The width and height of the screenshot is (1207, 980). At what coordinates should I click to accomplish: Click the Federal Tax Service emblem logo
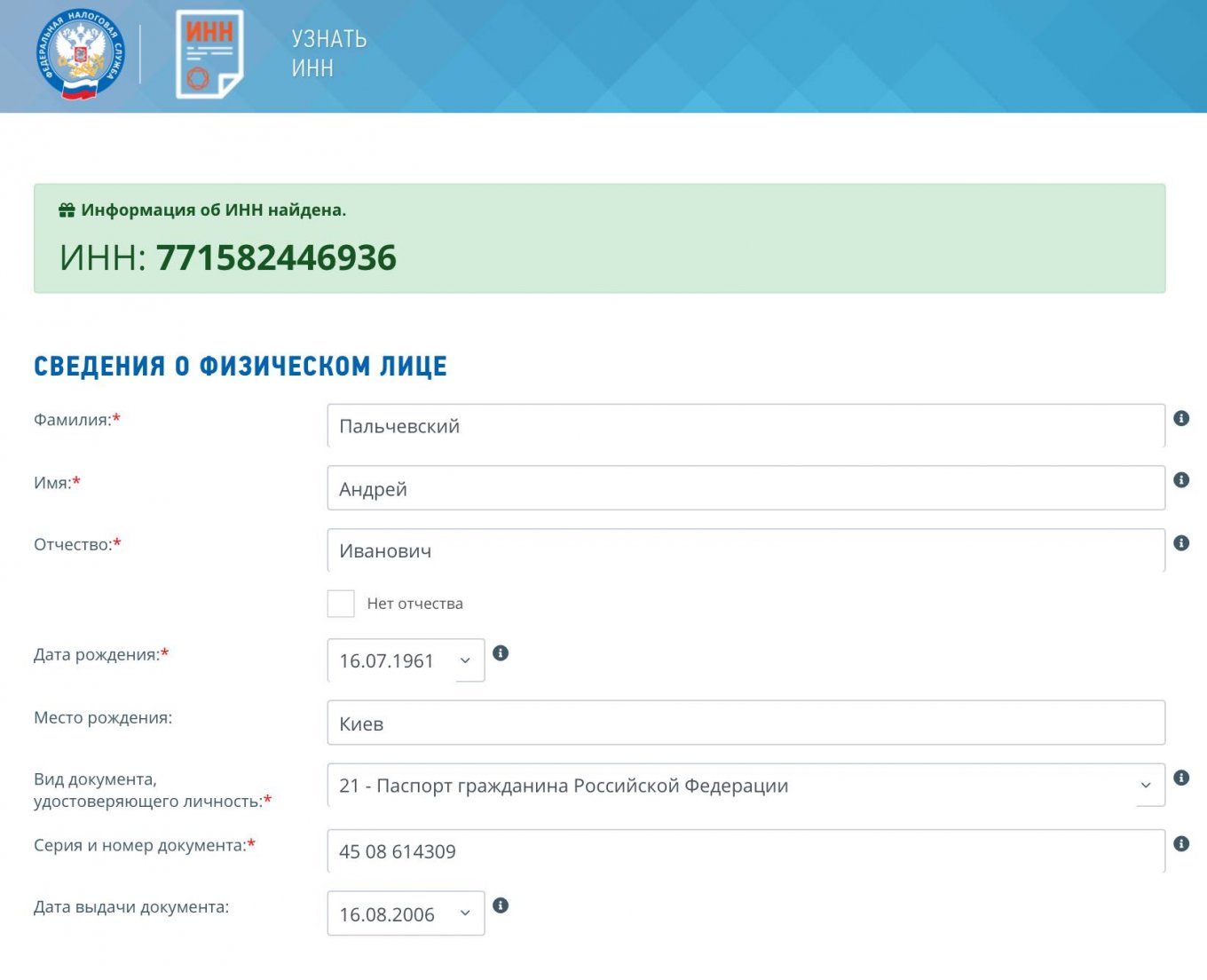pyautogui.click(x=80, y=55)
